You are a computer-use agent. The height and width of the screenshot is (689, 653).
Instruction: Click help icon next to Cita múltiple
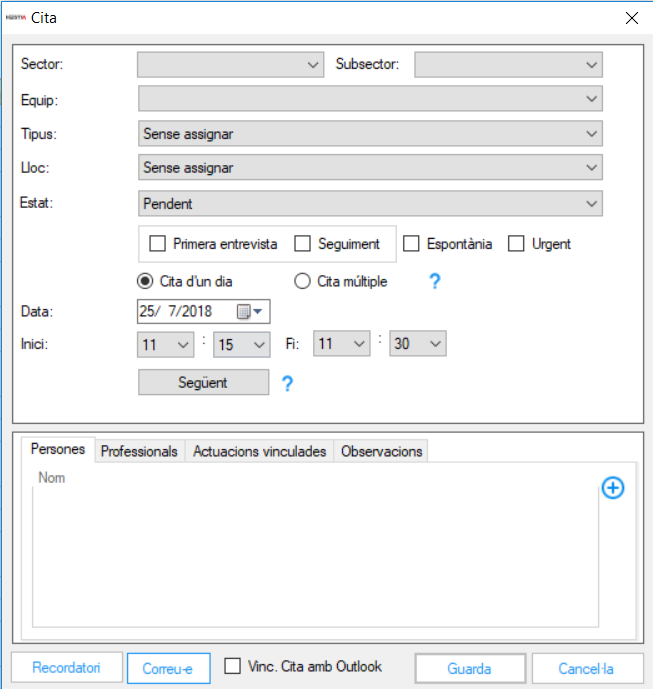click(x=434, y=282)
